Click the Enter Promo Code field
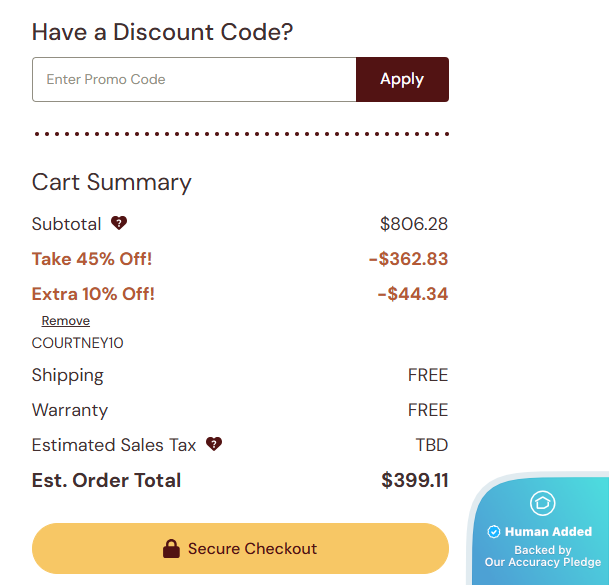Screen dimensions: 609x585 (194, 79)
